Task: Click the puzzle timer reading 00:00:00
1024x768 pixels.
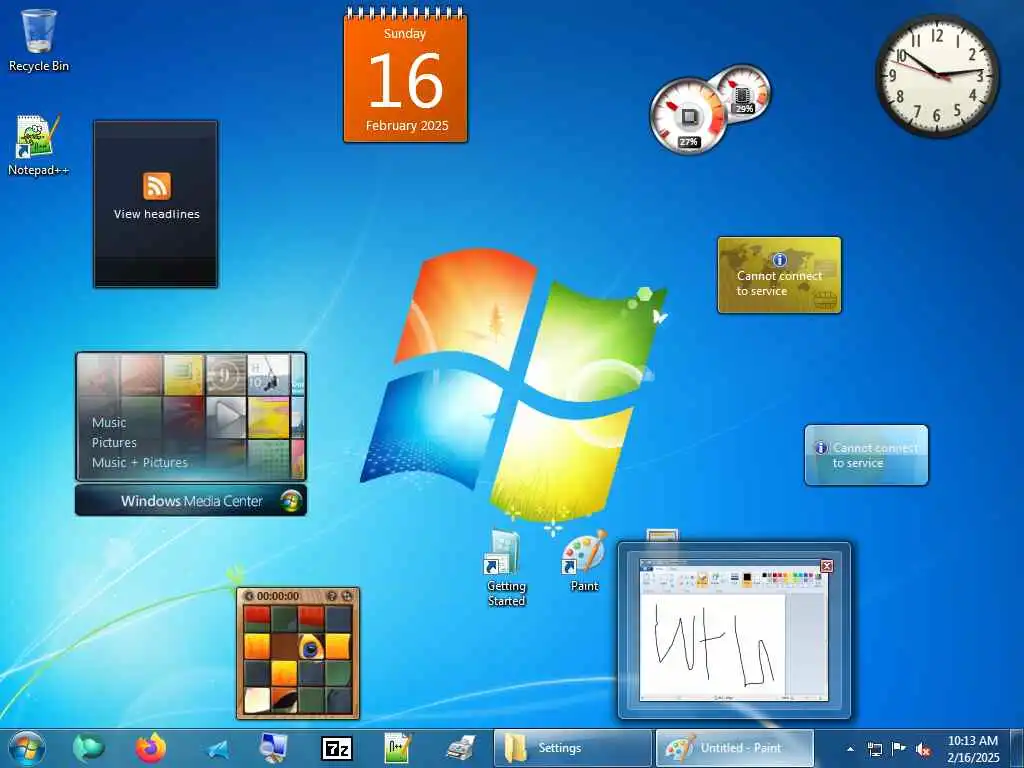Action: point(278,596)
